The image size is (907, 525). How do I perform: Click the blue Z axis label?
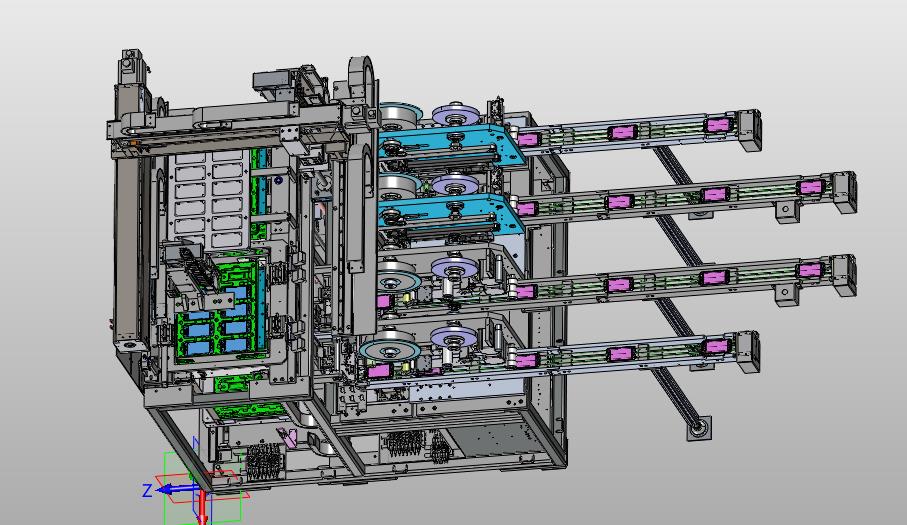pyautogui.click(x=147, y=491)
